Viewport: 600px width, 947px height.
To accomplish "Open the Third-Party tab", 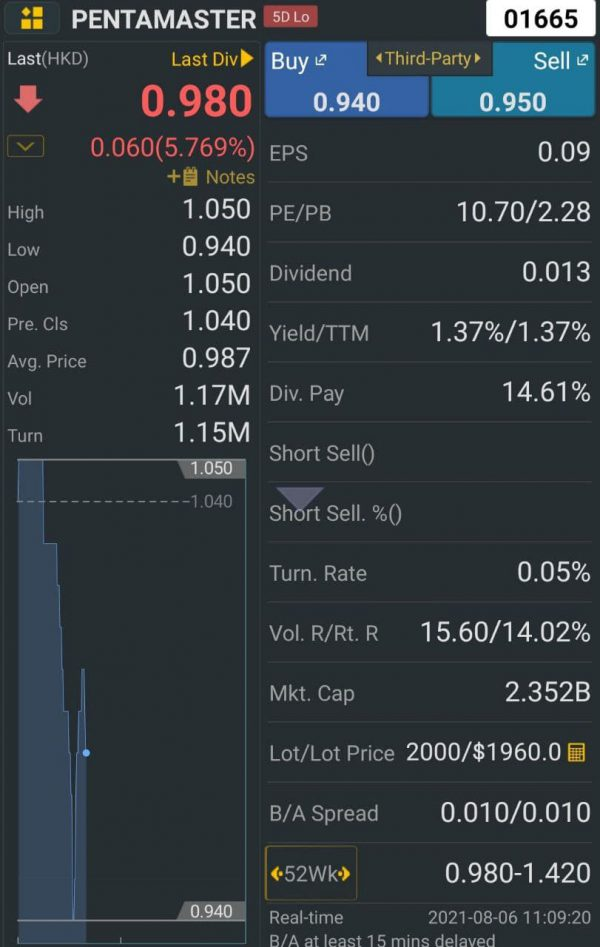I will [x=429, y=59].
